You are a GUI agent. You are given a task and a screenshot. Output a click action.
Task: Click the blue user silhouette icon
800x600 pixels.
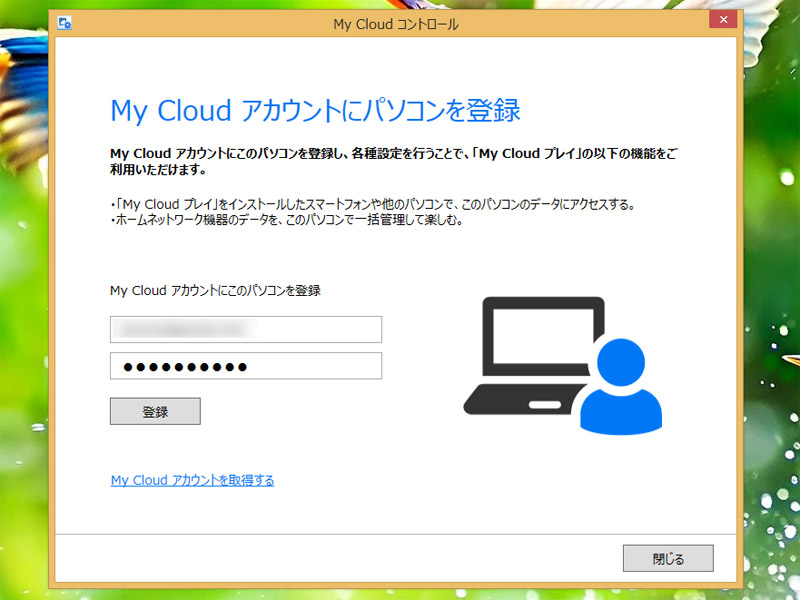621,388
